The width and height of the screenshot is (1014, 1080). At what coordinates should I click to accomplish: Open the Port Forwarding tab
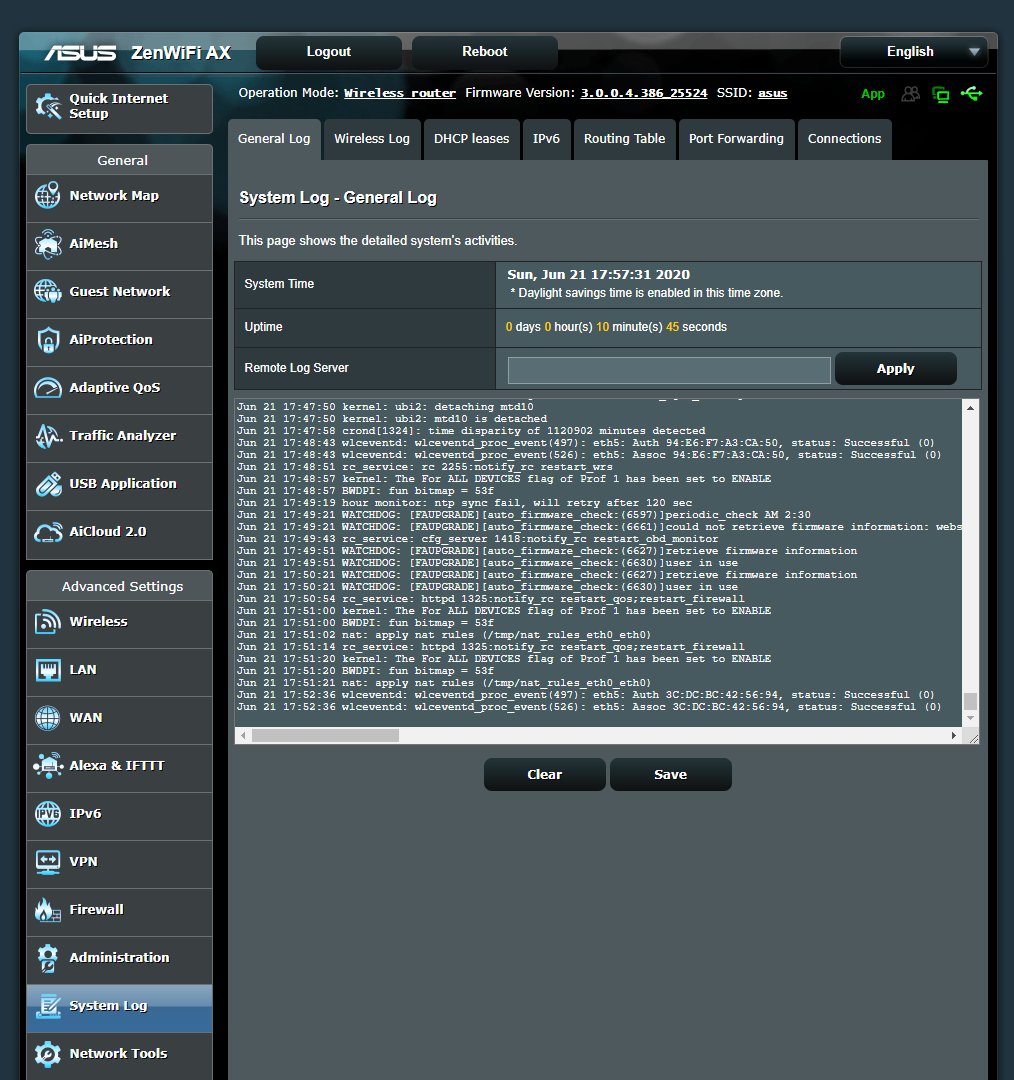[x=736, y=139]
